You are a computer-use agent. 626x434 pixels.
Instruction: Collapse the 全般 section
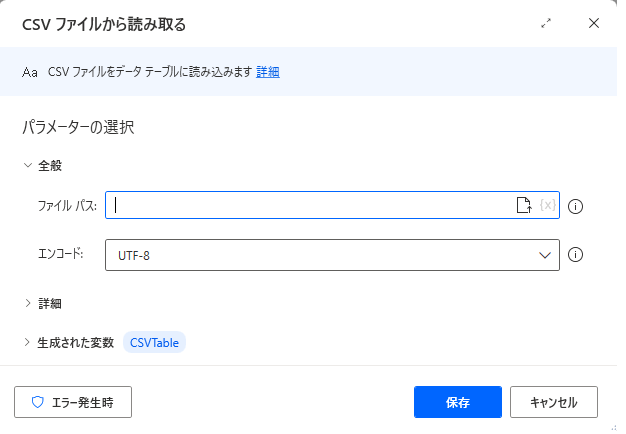[28, 165]
